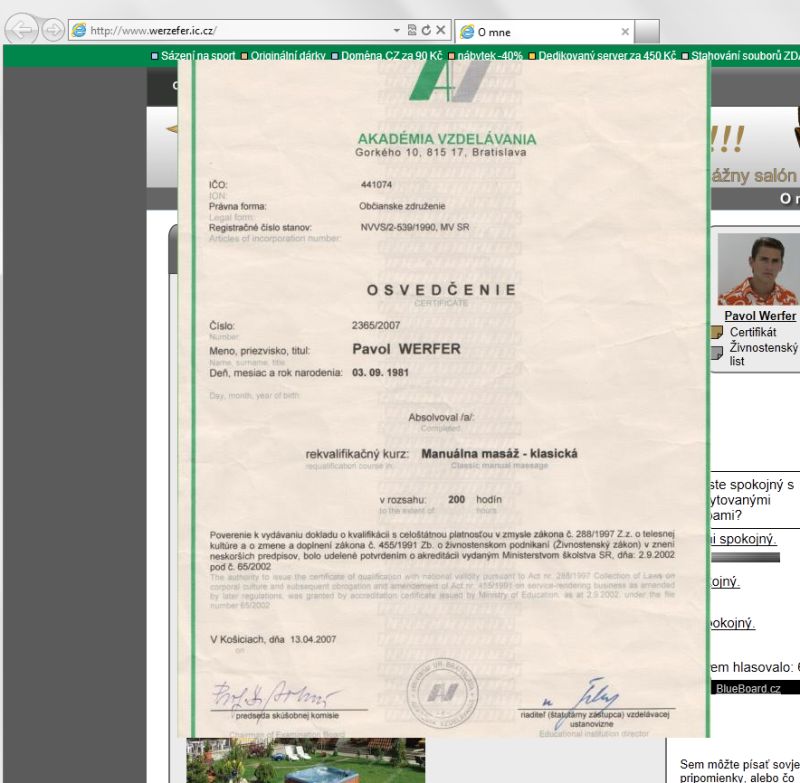This screenshot has width=800, height=783.
Task: Click 'Manuálna masáž - klasická' course name
Action: click(x=499, y=453)
